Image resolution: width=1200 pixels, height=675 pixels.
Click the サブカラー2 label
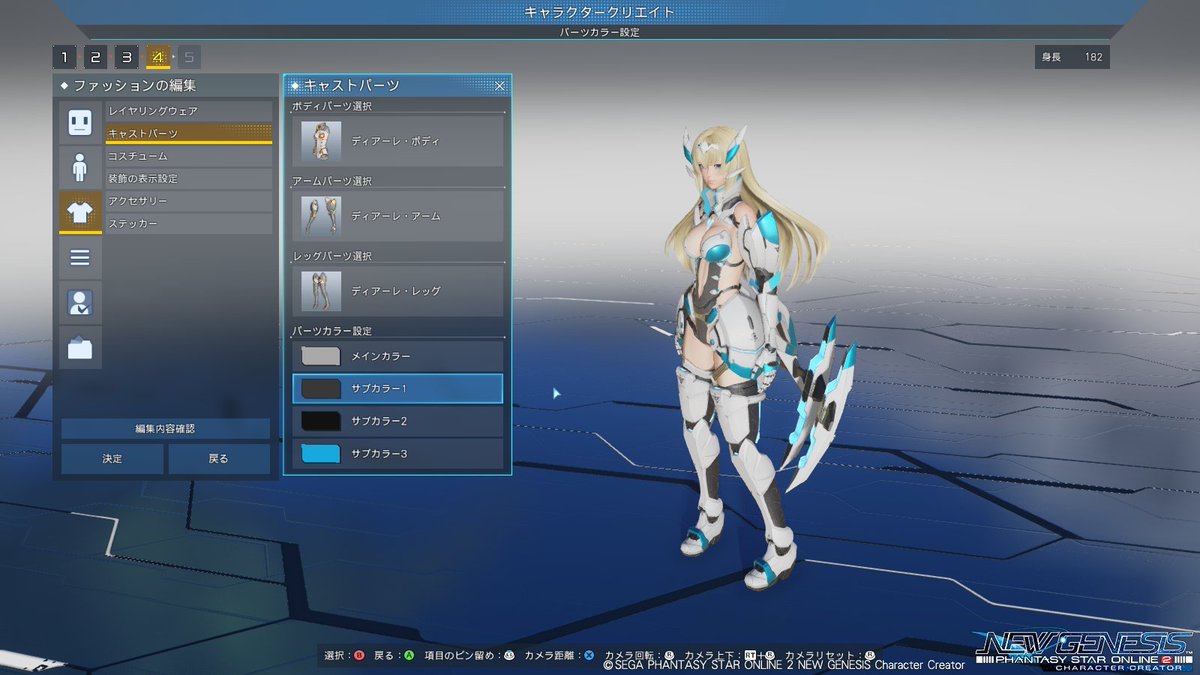point(379,421)
